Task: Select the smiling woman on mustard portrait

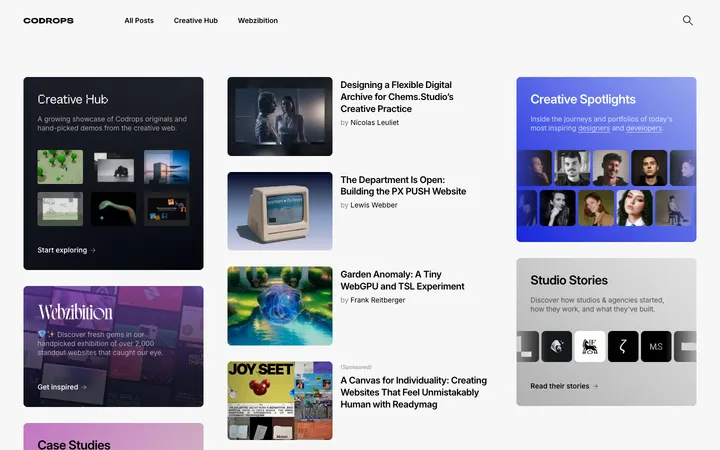Action: pyautogui.click(x=596, y=208)
